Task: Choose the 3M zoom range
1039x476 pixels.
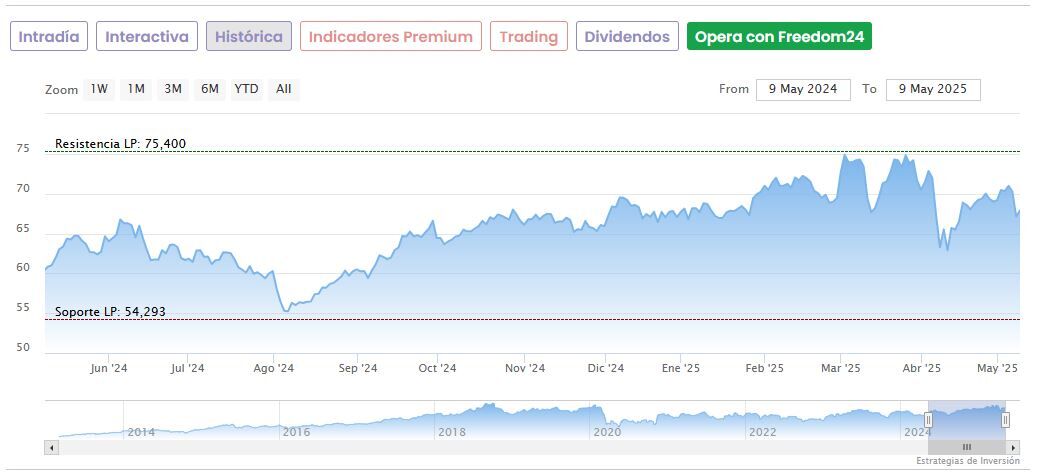Action: click(173, 89)
